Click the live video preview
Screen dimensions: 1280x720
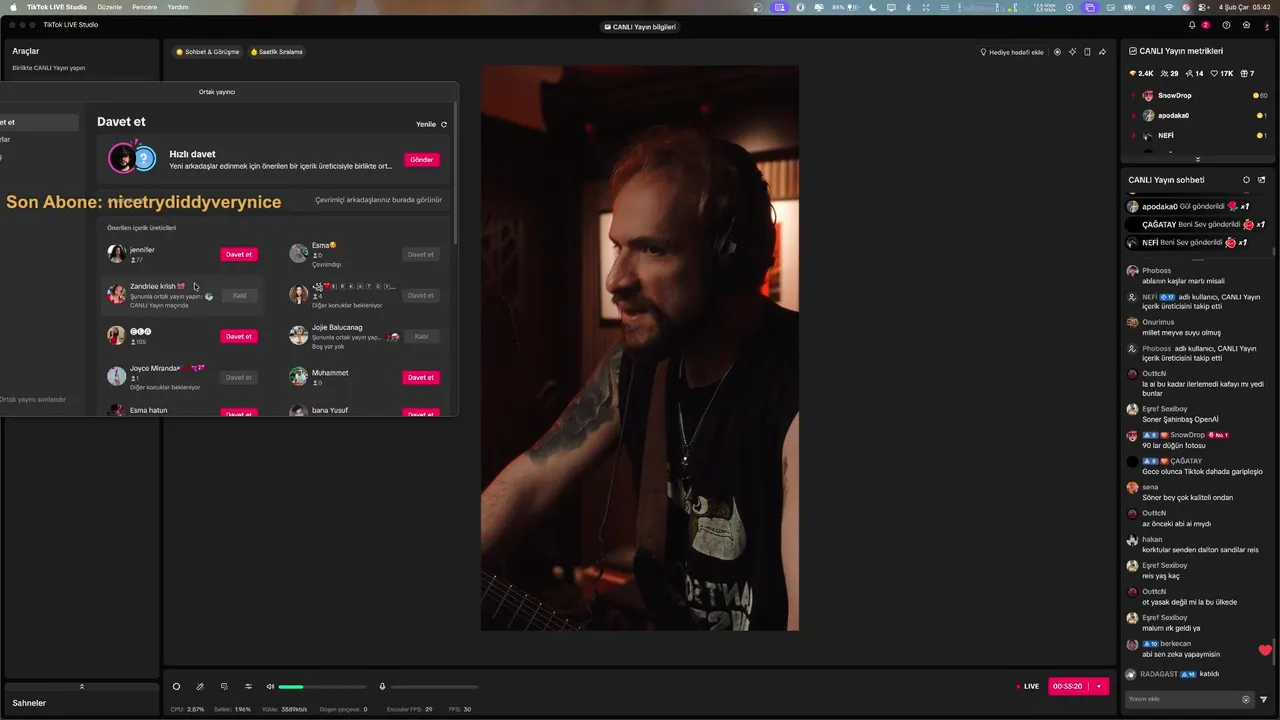coord(640,348)
